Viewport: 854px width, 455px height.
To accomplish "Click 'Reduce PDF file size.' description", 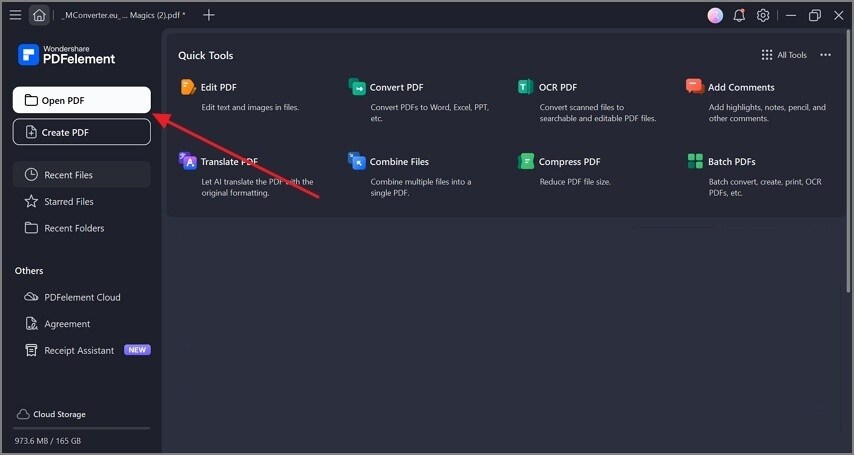I will (x=575, y=182).
